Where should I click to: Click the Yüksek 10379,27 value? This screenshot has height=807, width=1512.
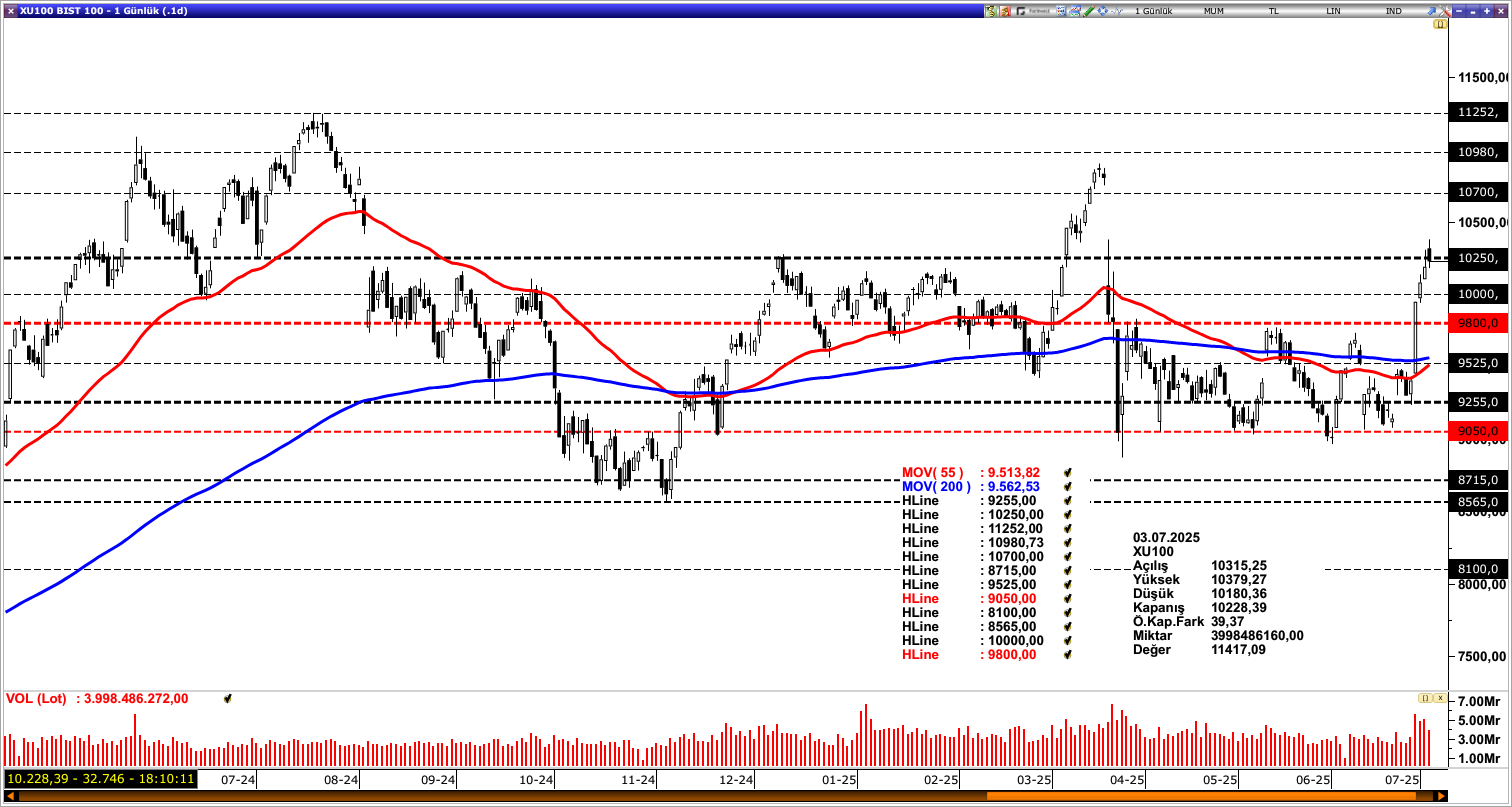coord(1238,579)
